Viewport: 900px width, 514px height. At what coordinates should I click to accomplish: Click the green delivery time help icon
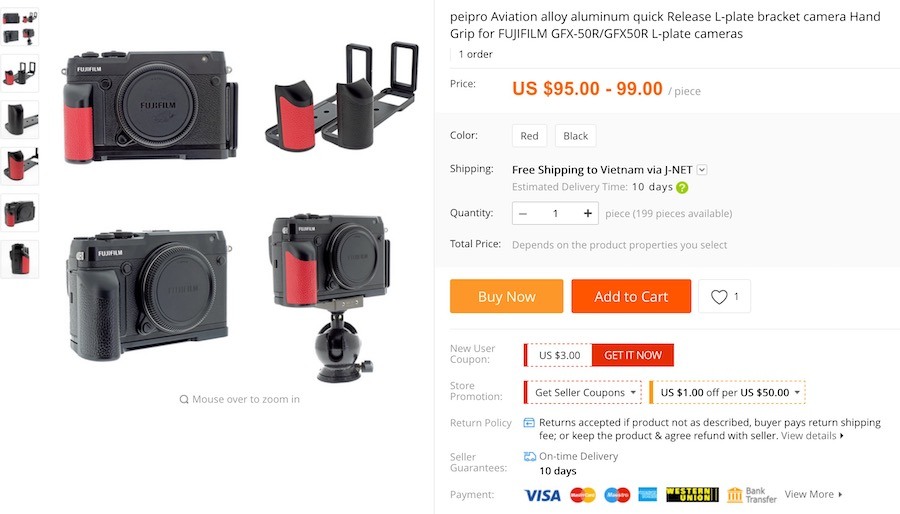pyautogui.click(x=682, y=188)
